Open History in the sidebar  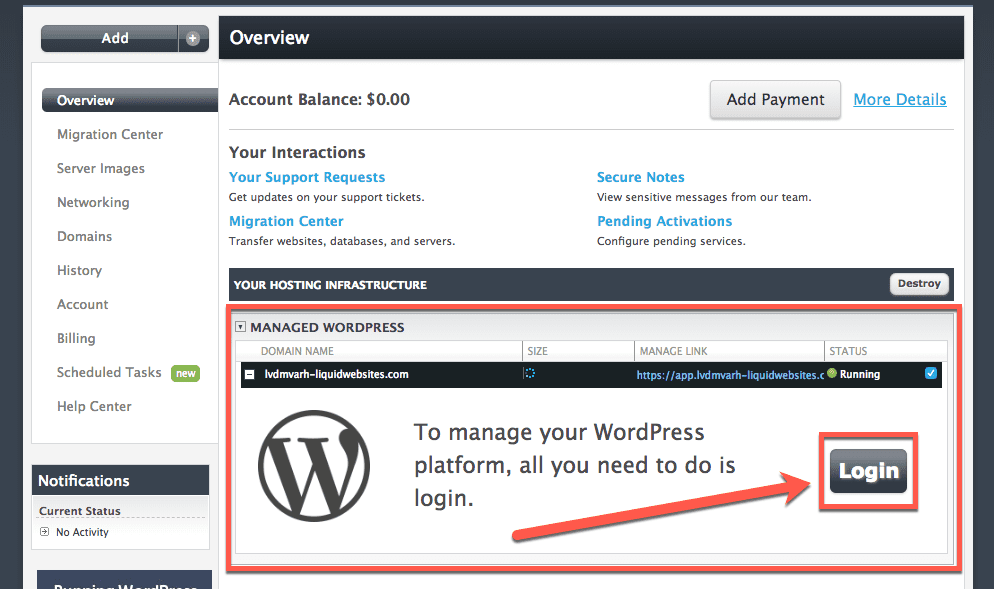click(79, 271)
